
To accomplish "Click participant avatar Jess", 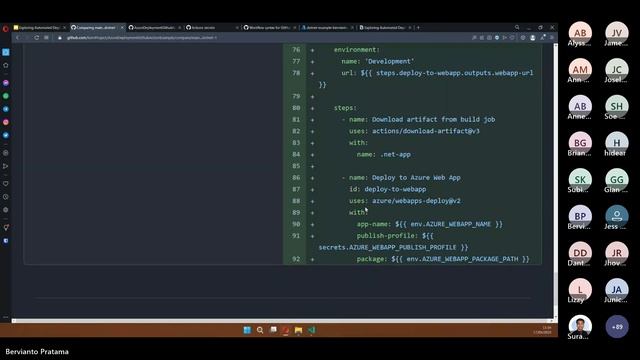I will coord(617,217).
